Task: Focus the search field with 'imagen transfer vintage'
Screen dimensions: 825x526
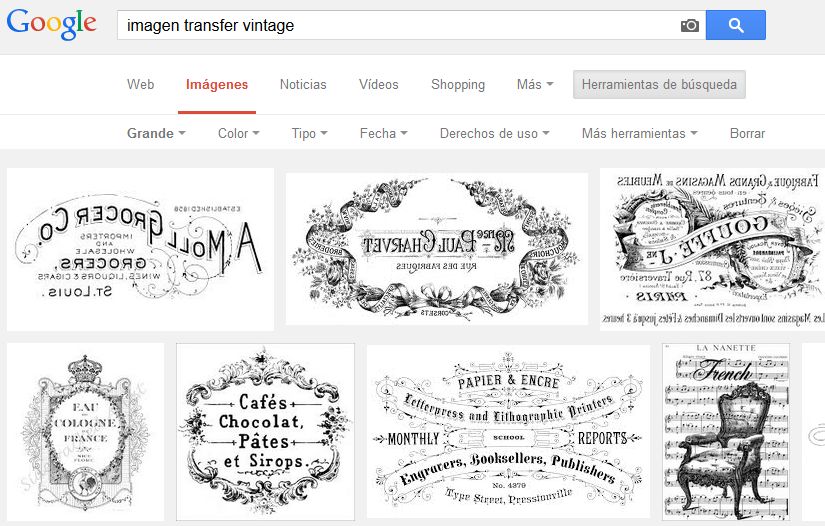Action: click(400, 25)
